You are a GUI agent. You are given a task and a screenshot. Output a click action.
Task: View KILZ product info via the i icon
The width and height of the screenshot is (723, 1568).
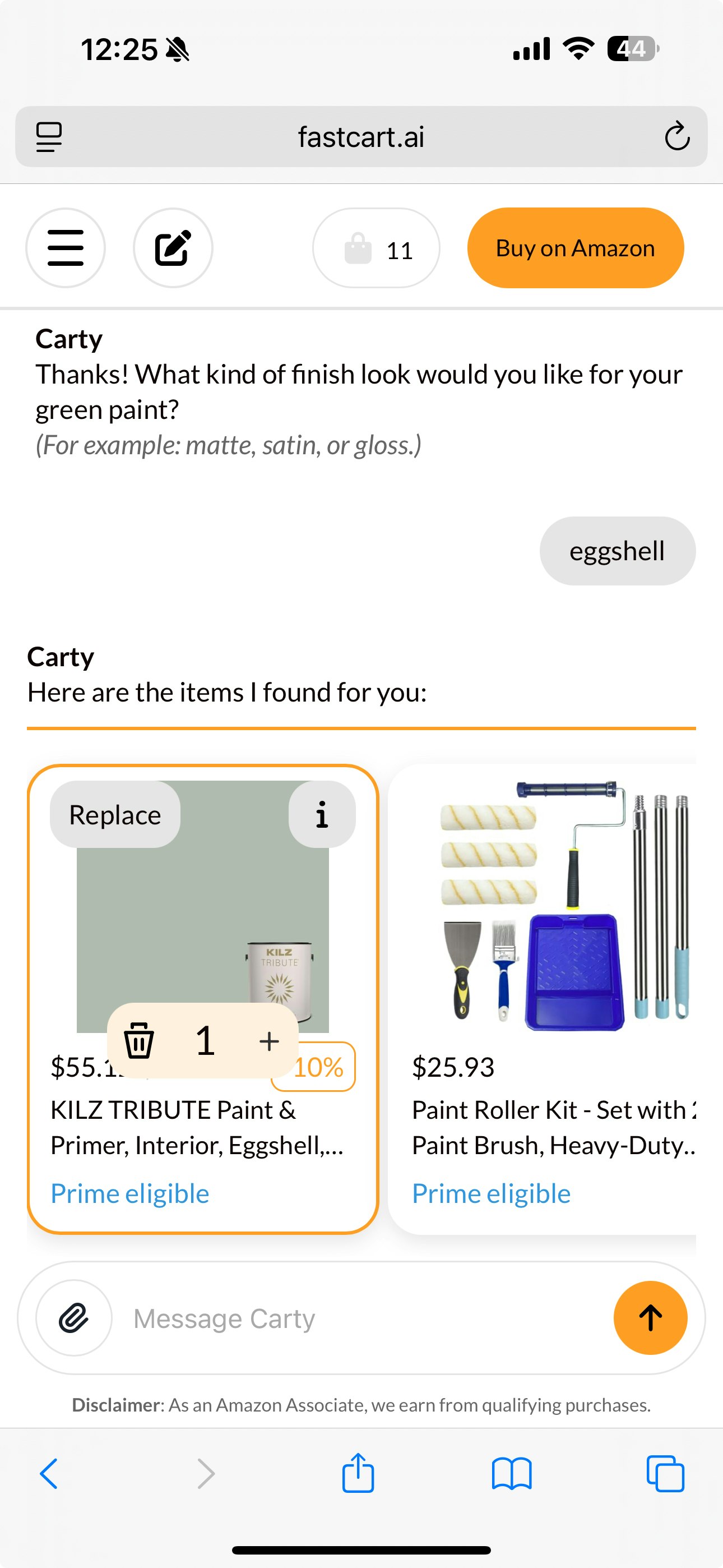coord(321,814)
